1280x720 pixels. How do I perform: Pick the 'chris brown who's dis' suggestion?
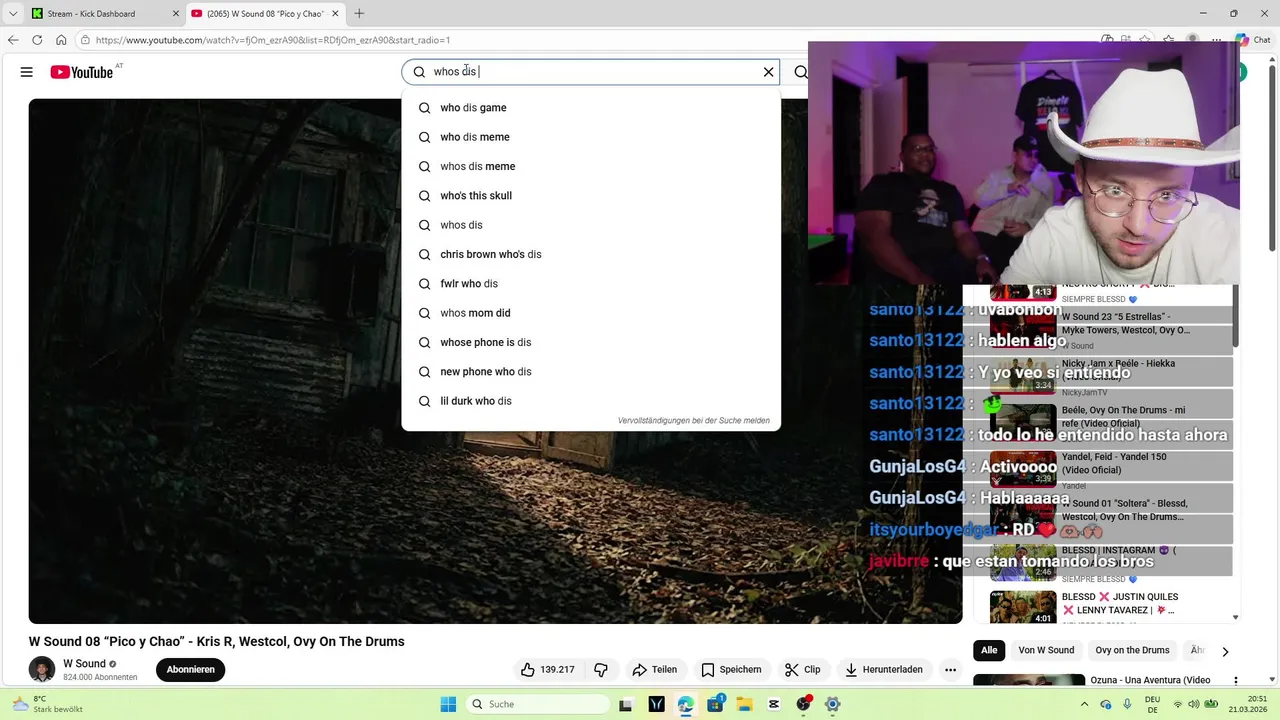click(x=590, y=254)
